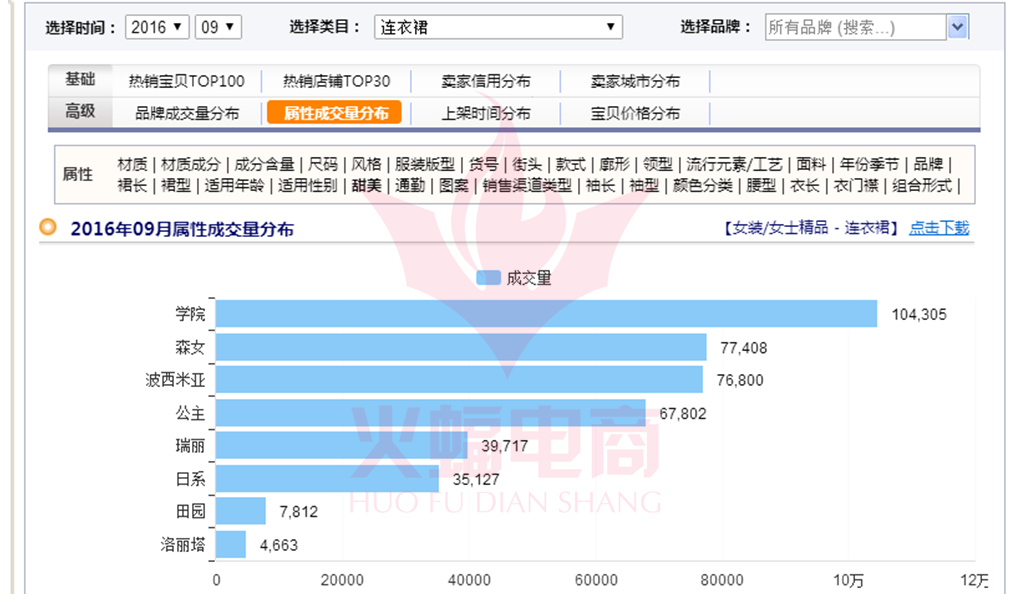The width and height of the screenshot is (1010, 602).
Task: Open the year dropdown showing 2016
Action: coord(158,27)
